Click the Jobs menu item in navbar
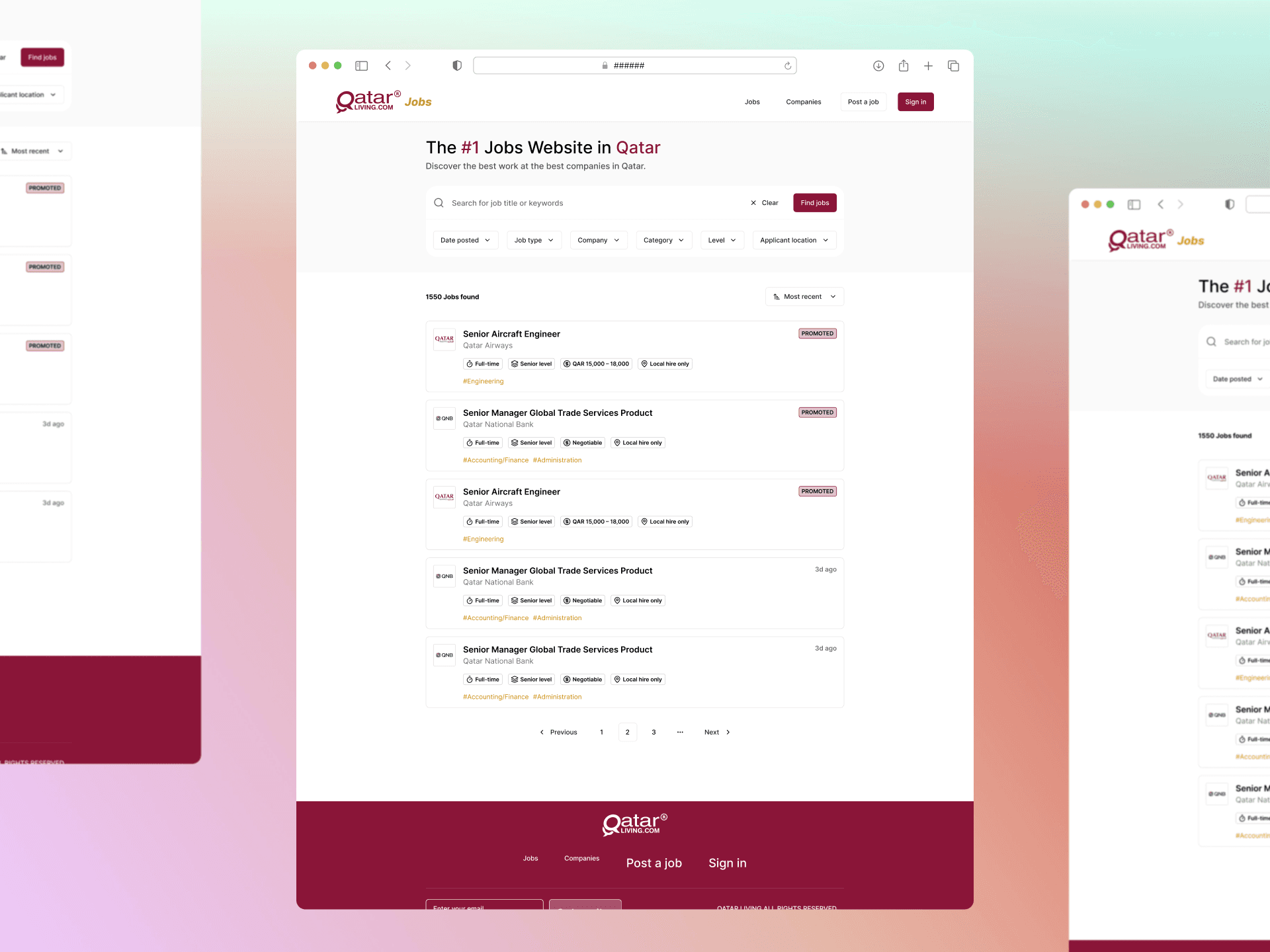 coord(751,101)
